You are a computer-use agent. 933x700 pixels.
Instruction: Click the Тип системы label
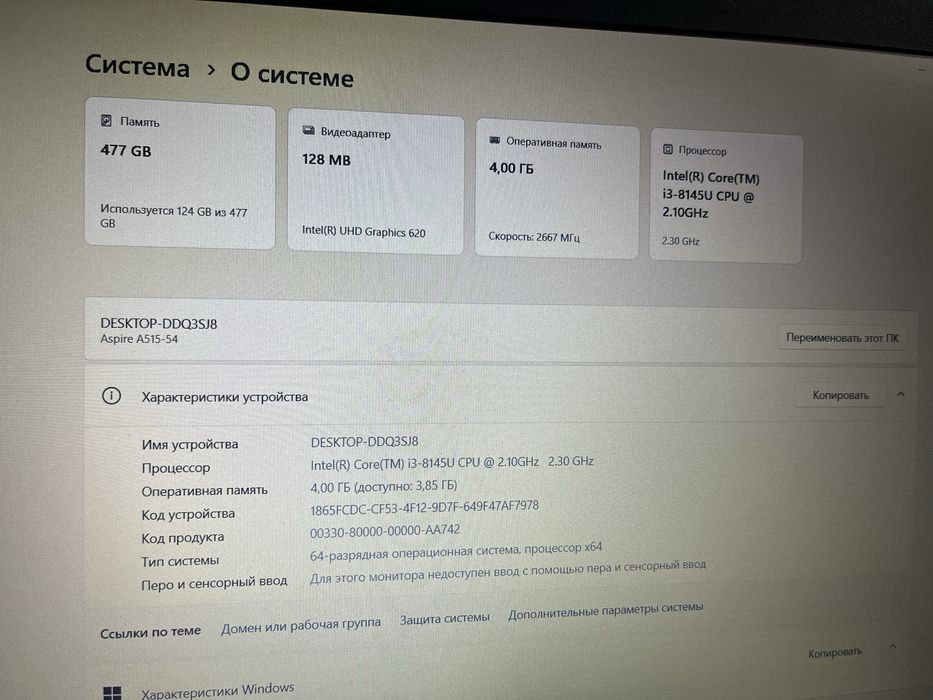(x=180, y=561)
